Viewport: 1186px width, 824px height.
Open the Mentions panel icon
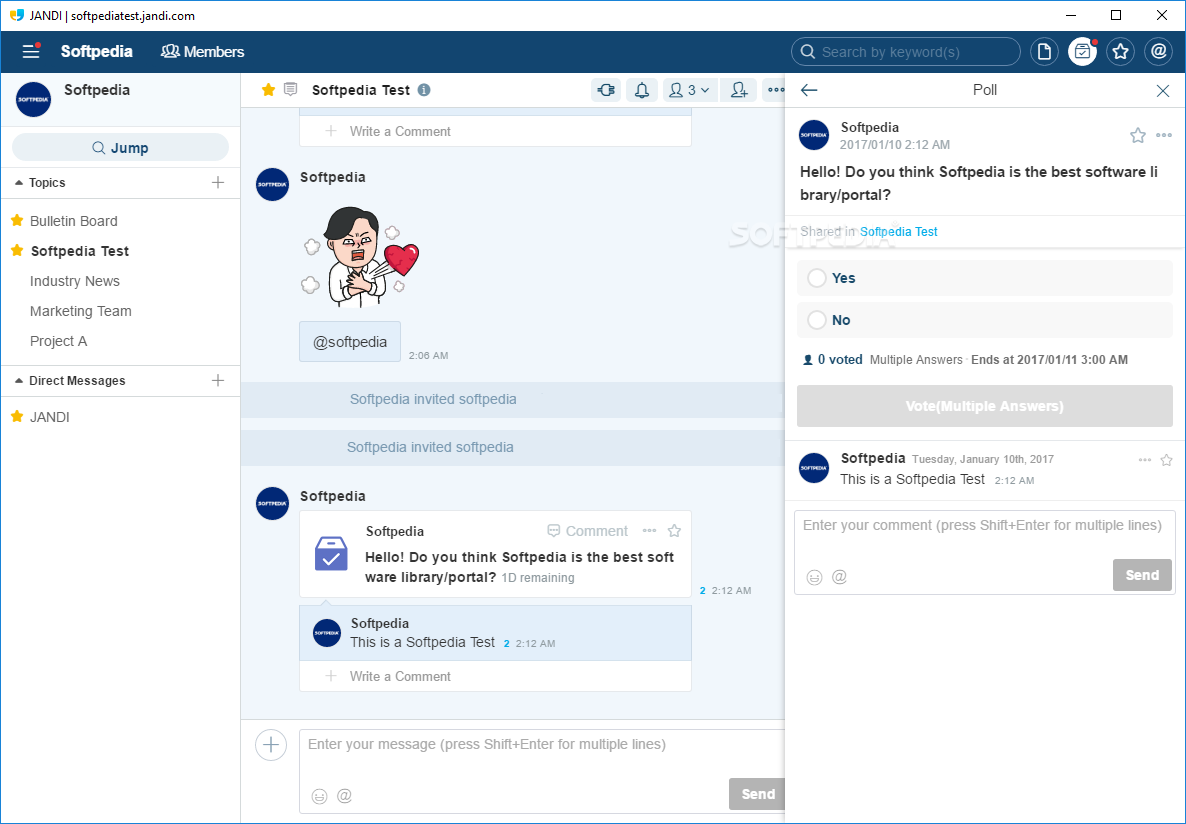[1158, 51]
